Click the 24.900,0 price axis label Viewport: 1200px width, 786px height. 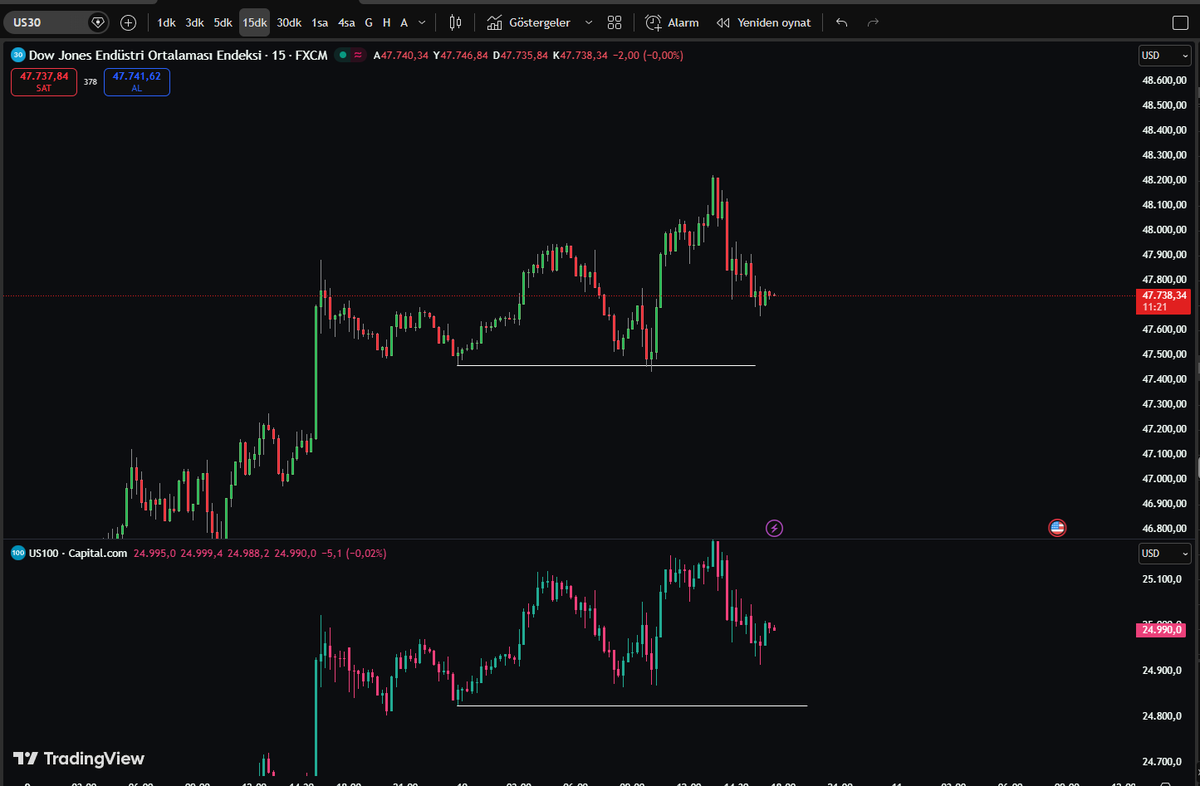pos(1163,670)
